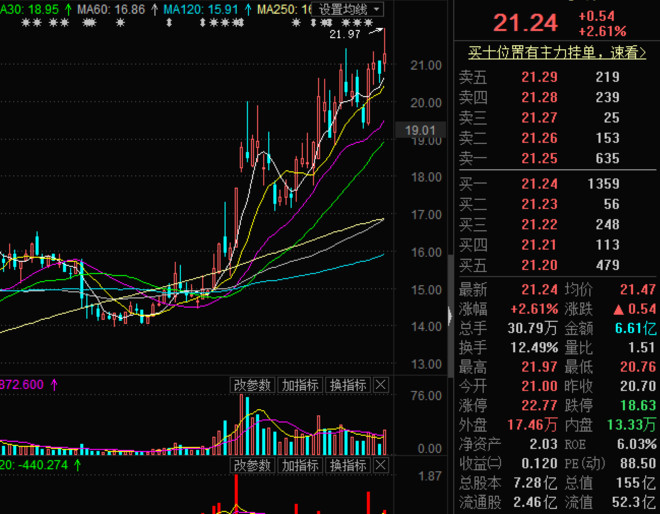
Task: Click the 今开 value 21.00
Action: click(539, 386)
